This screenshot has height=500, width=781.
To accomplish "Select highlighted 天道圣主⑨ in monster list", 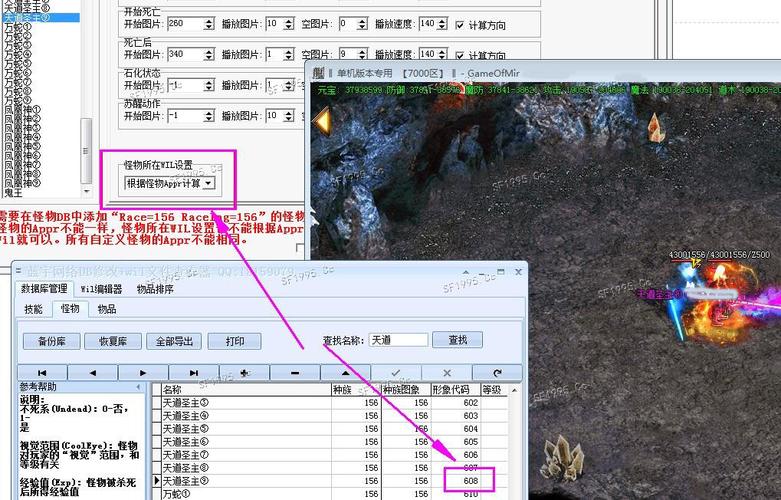I will click(40, 17).
